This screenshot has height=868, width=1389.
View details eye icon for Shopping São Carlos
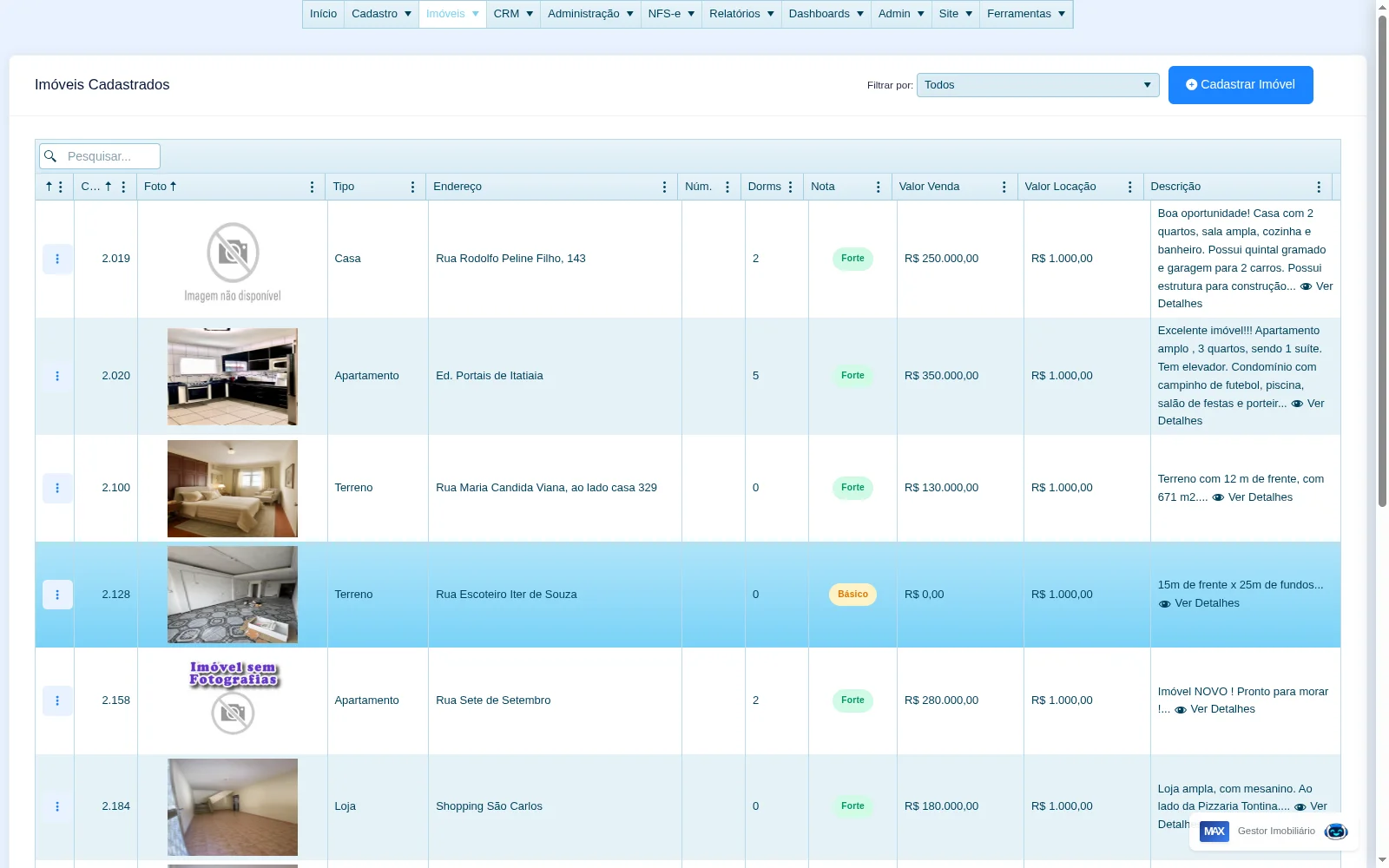click(x=1300, y=807)
